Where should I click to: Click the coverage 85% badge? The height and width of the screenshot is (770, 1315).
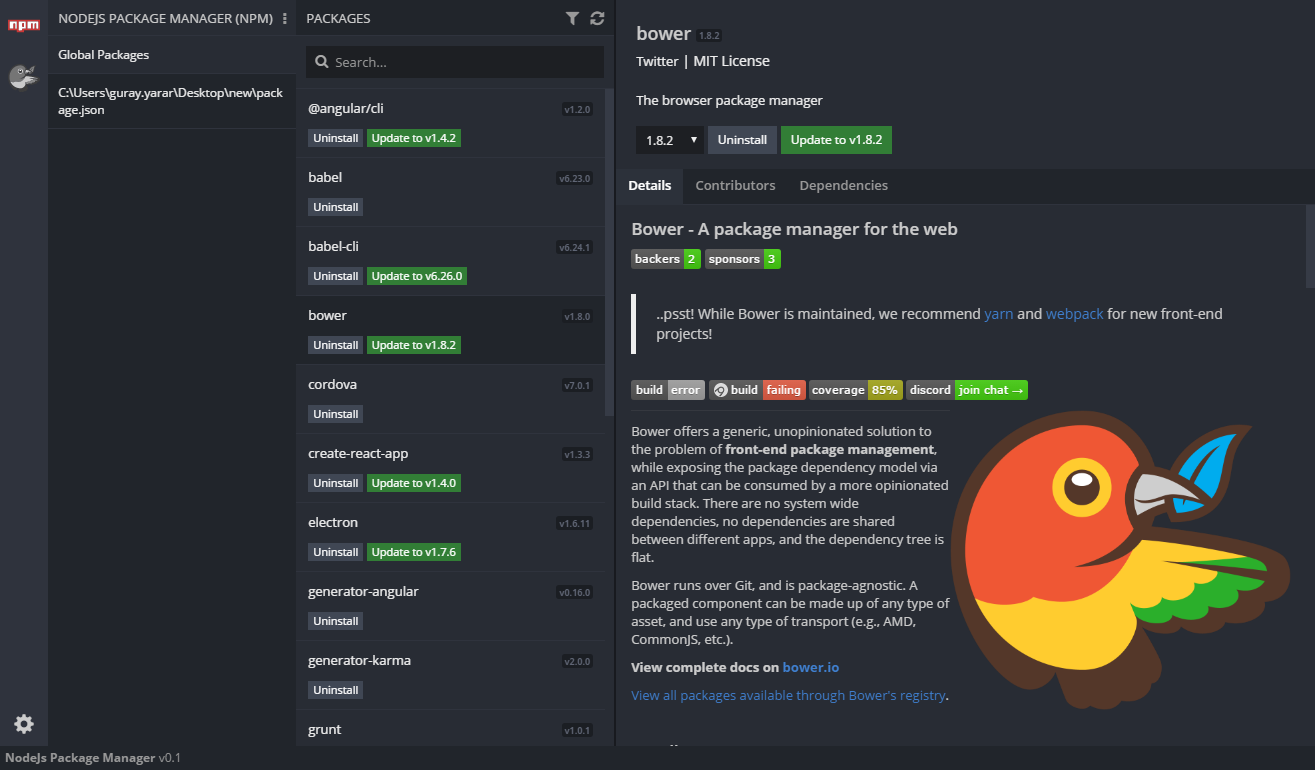[856, 390]
